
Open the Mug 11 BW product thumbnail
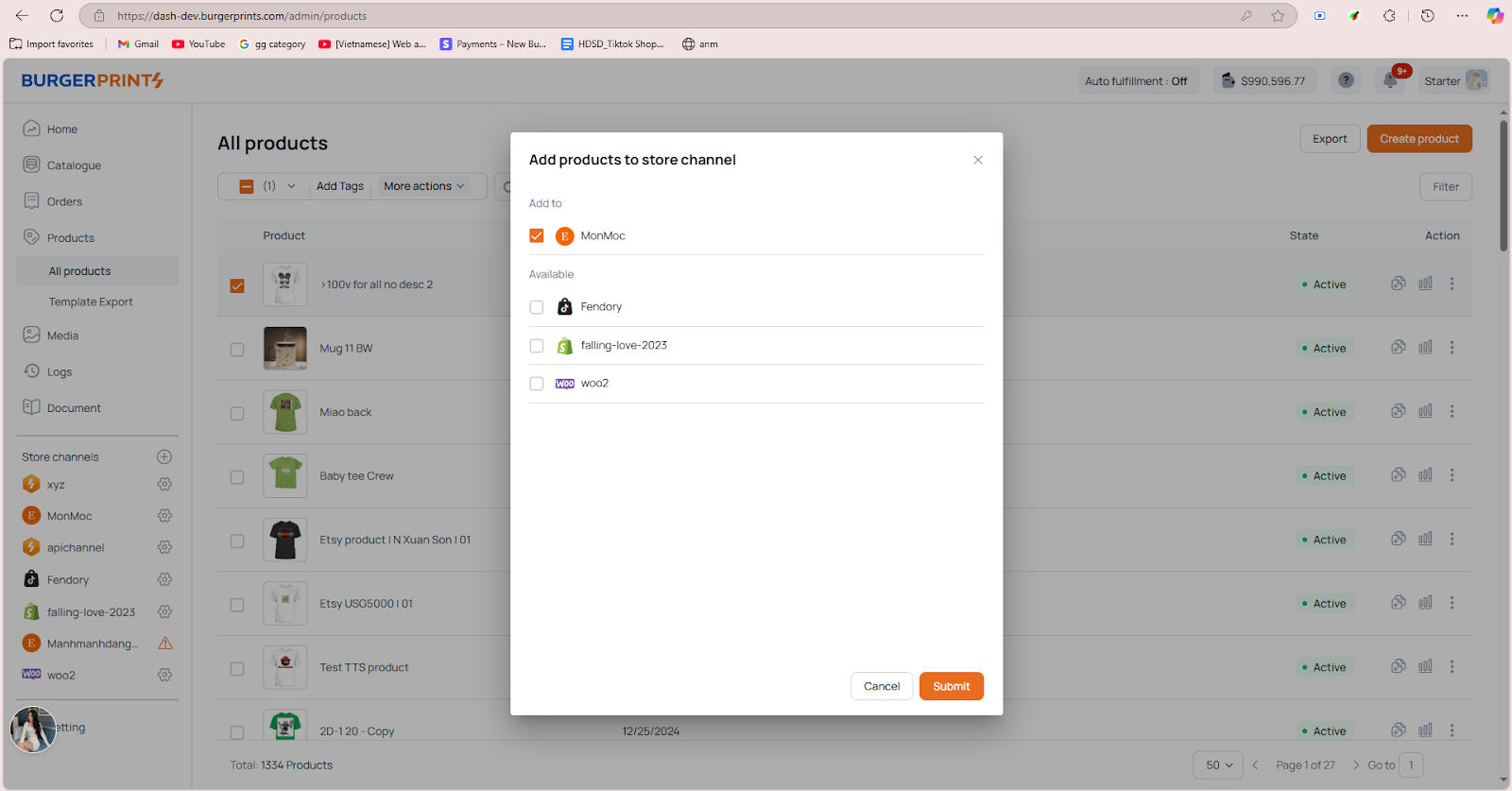[284, 349]
